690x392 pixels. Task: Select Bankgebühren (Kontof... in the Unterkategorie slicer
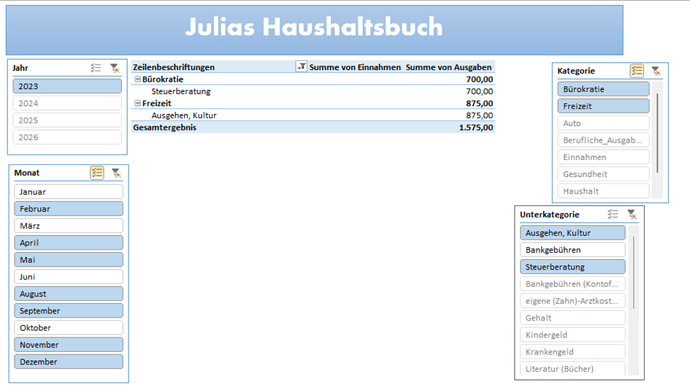click(x=573, y=284)
